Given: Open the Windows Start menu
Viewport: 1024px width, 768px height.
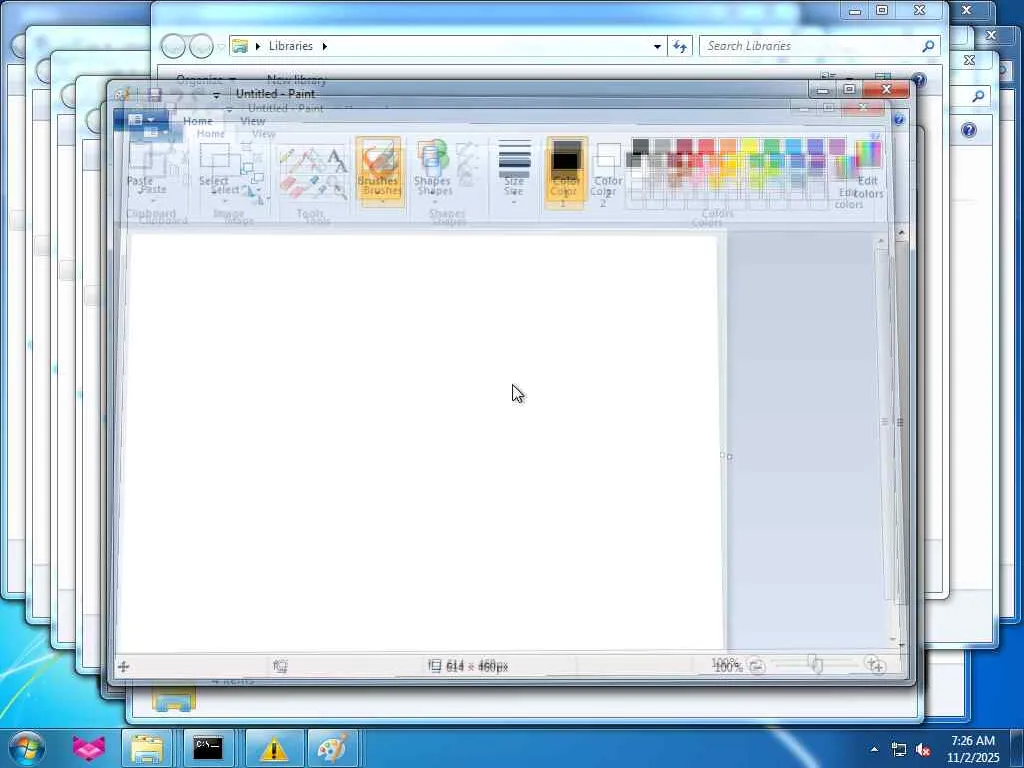Looking at the screenshot, I should coord(27,748).
